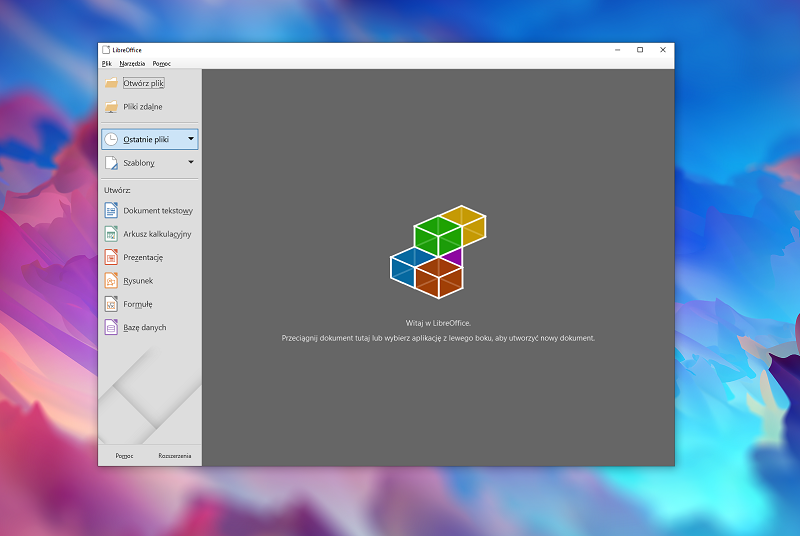Show the Szablony list

point(149,163)
